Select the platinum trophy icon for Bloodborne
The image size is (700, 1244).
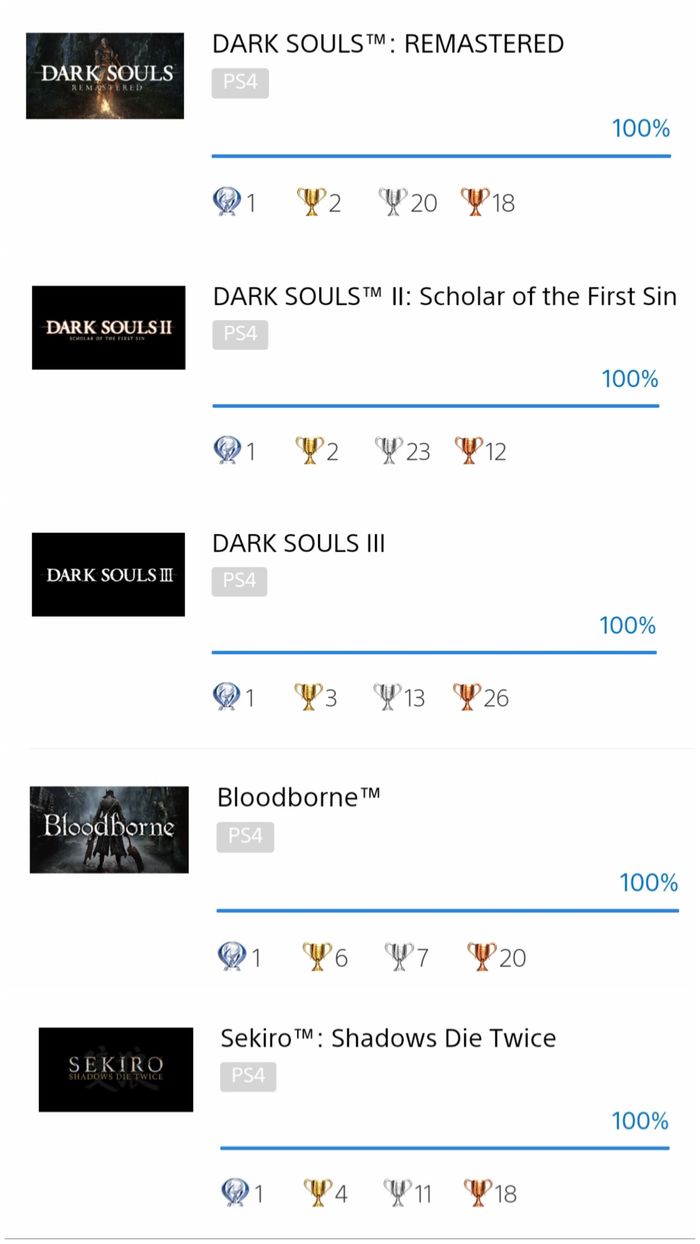234,956
